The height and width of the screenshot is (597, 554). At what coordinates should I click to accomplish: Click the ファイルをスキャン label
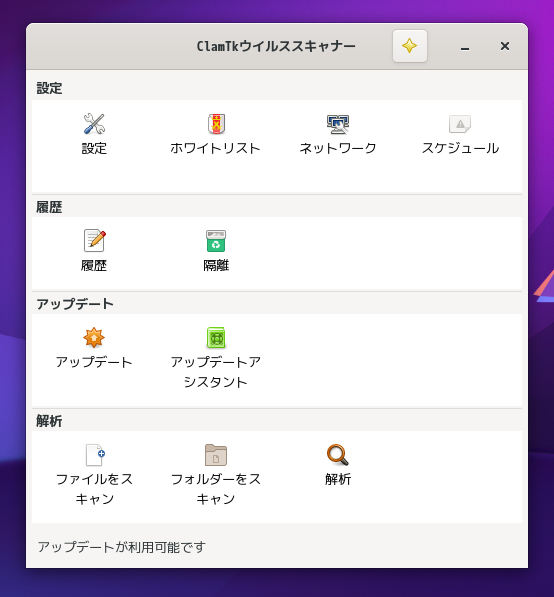[x=94, y=489]
